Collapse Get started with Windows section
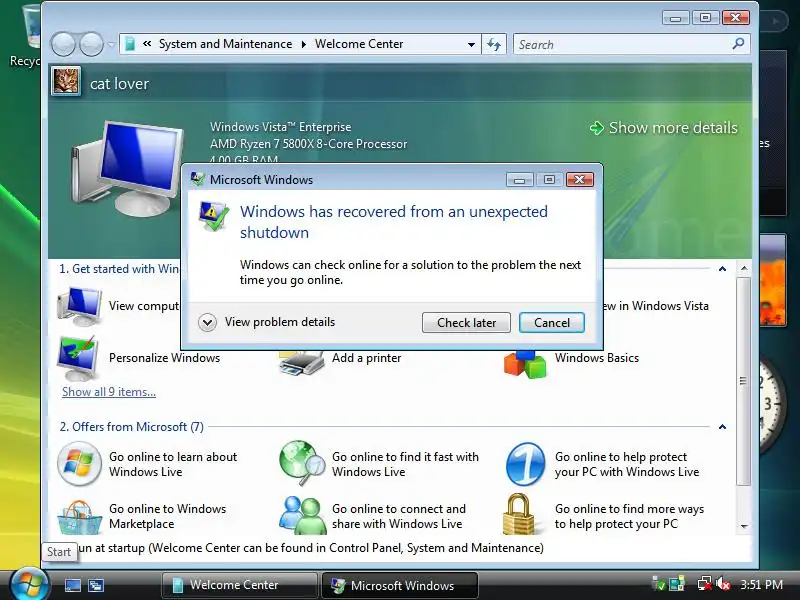Image resolution: width=800 pixels, height=600 pixels. [x=722, y=269]
